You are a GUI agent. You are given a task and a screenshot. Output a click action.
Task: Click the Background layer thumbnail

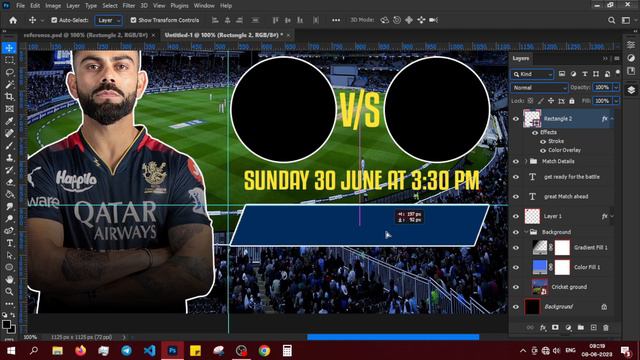(x=532, y=307)
